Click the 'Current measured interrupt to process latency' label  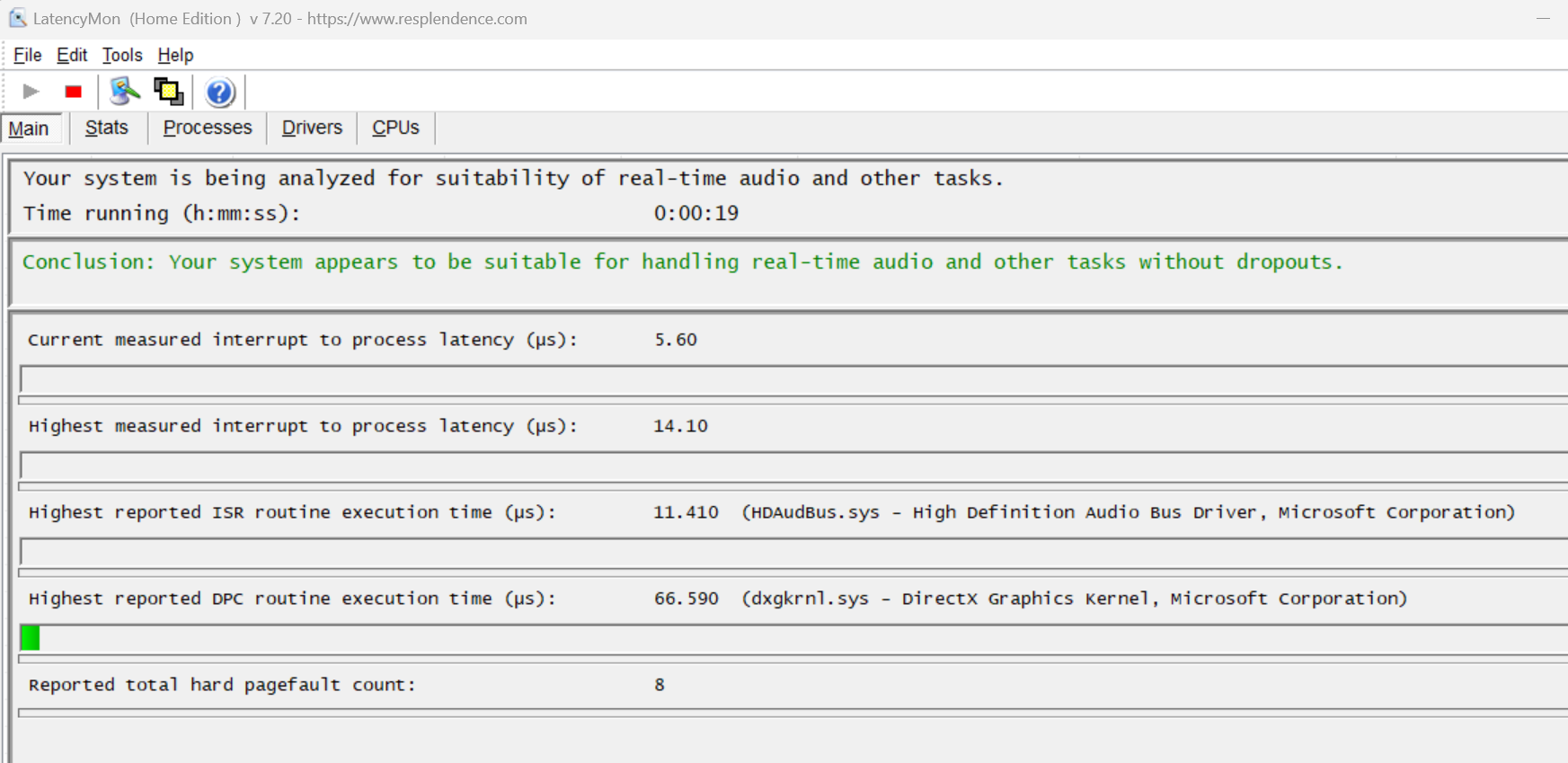click(303, 340)
